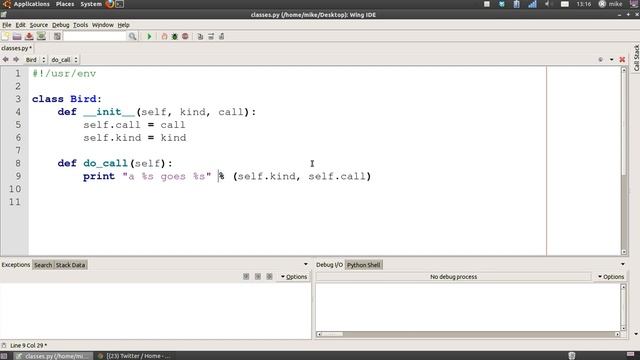Switch to the Stack Data tab

point(70,265)
